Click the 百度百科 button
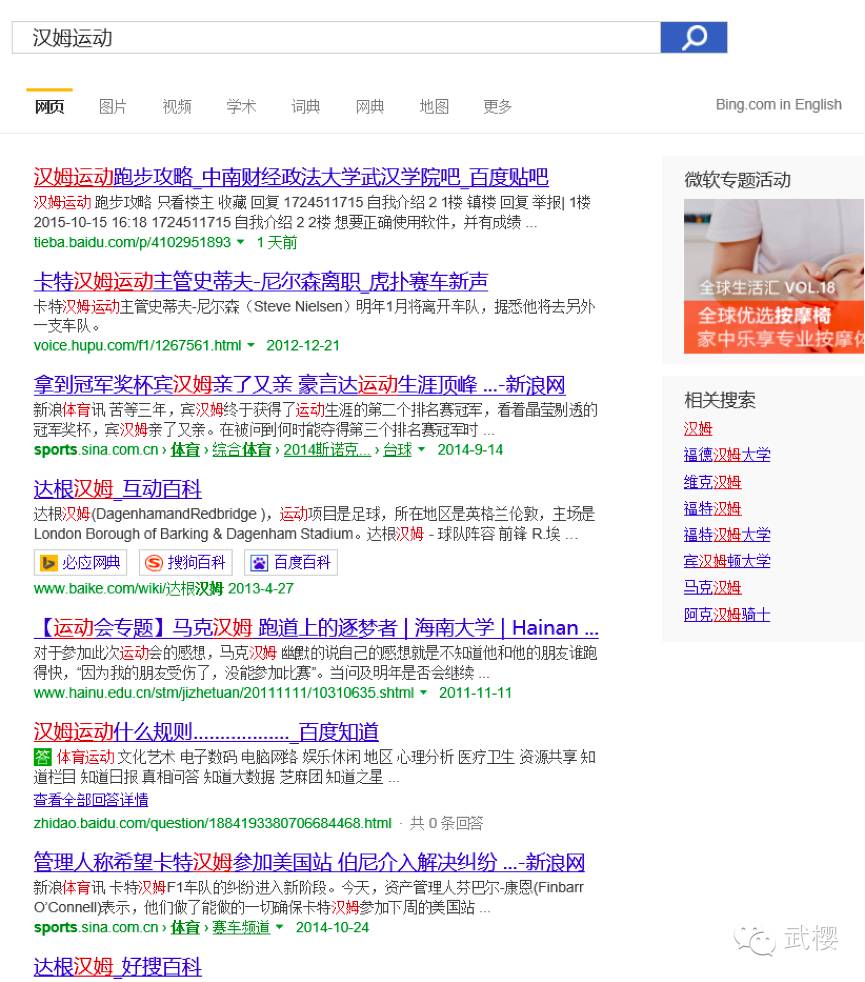 [291, 562]
